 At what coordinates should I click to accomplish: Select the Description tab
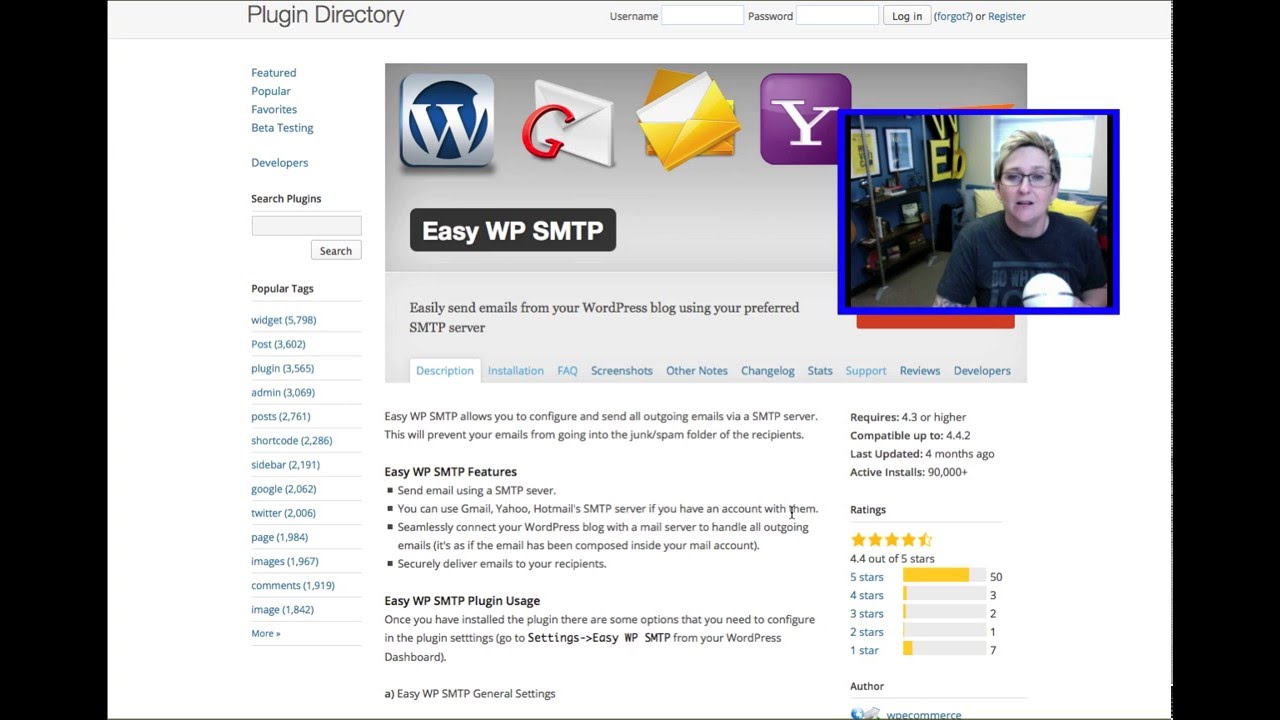coord(445,370)
